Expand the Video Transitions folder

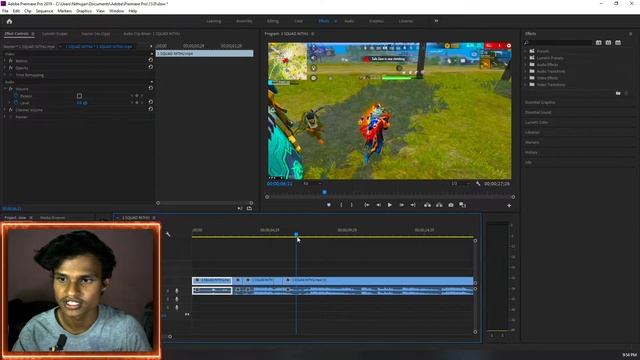(526, 84)
